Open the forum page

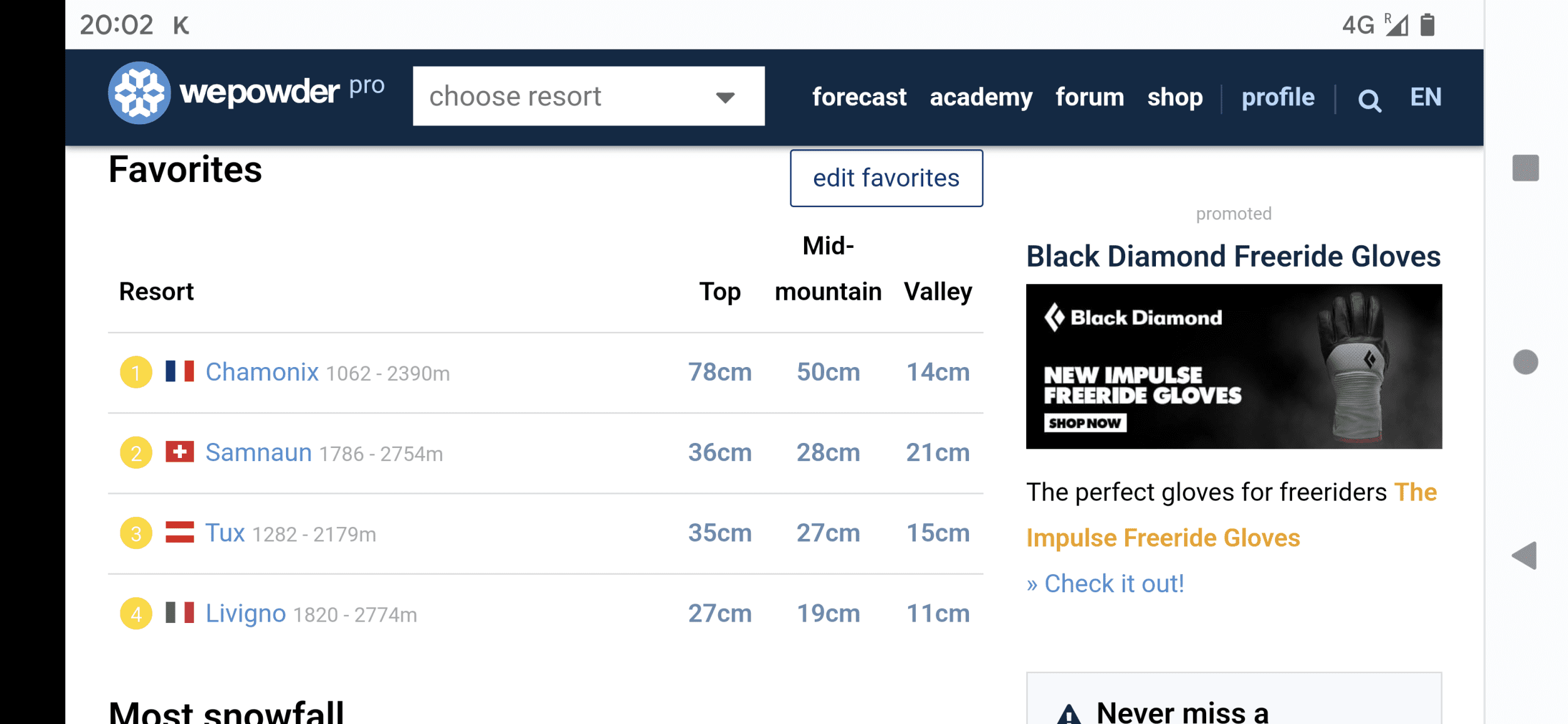1089,97
